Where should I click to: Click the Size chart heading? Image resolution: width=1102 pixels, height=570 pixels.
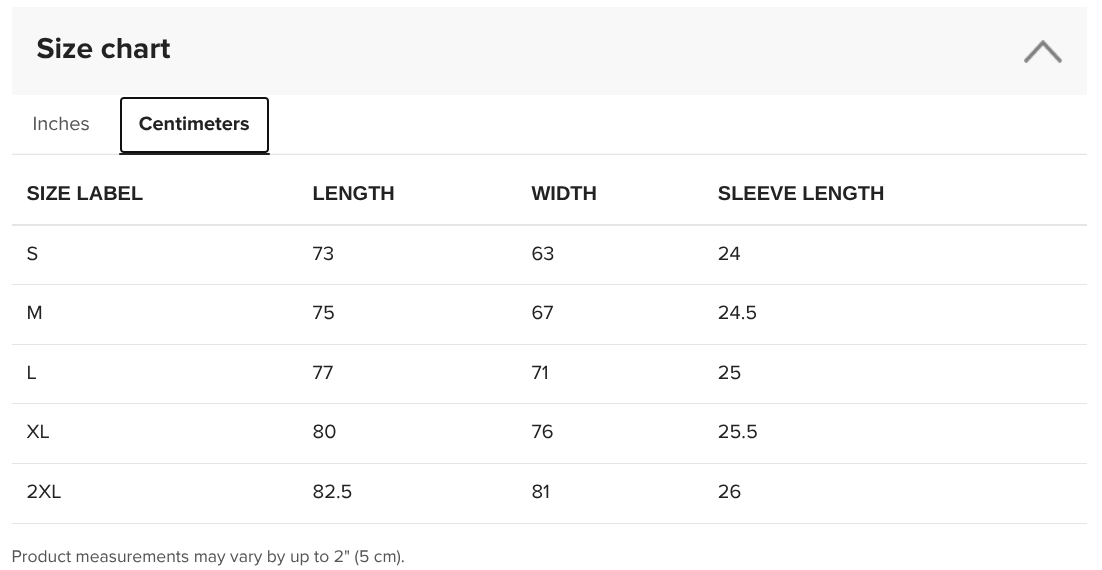pos(103,48)
